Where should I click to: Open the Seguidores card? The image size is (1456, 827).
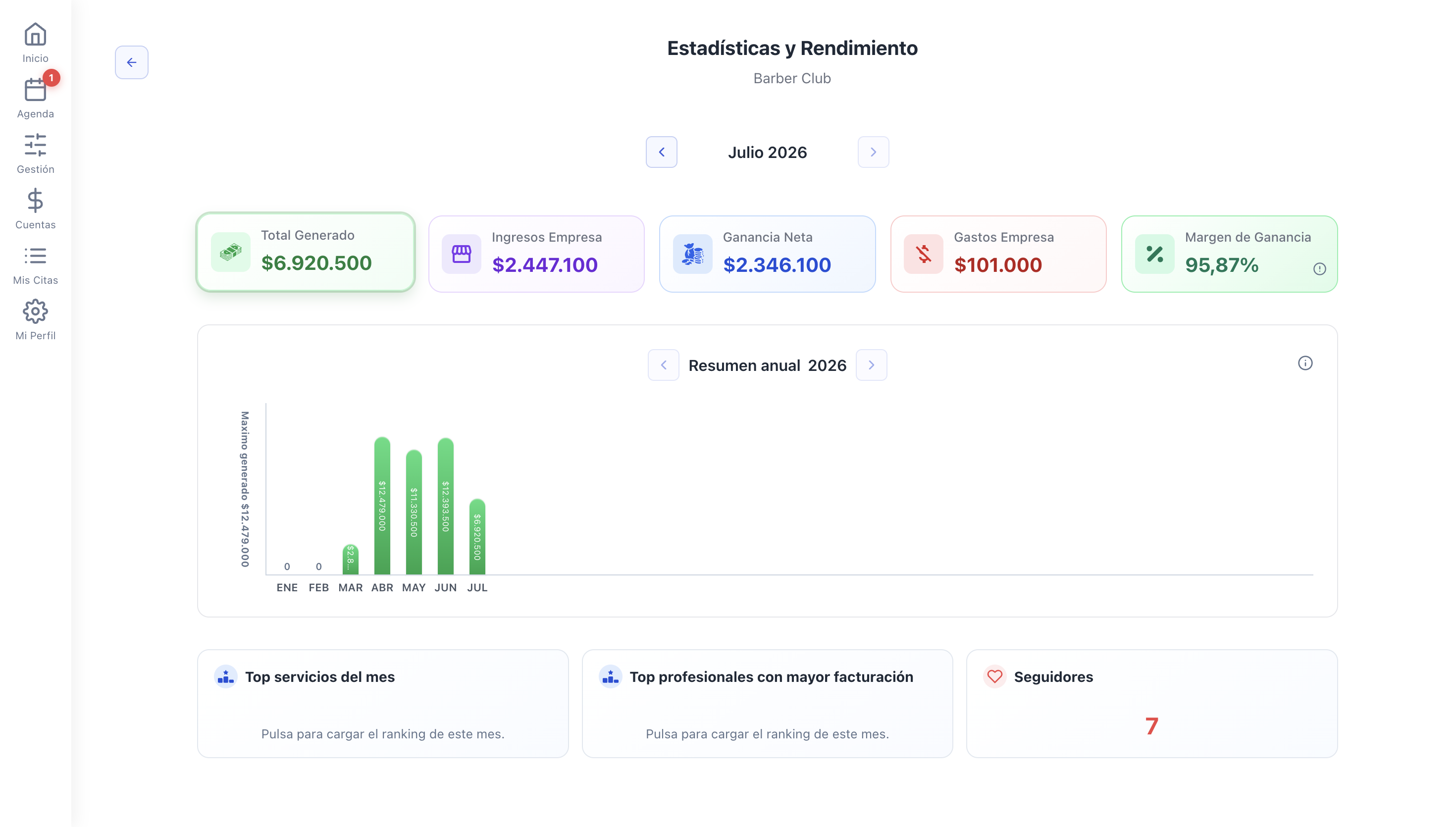tap(1151, 704)
